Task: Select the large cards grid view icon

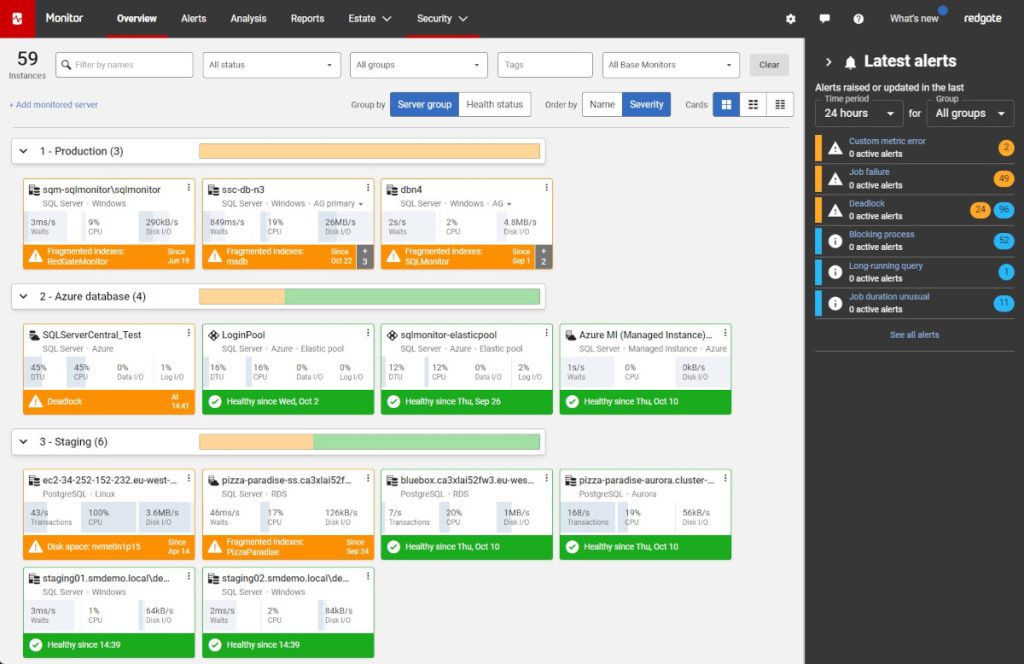Action: tap(727, 104)
